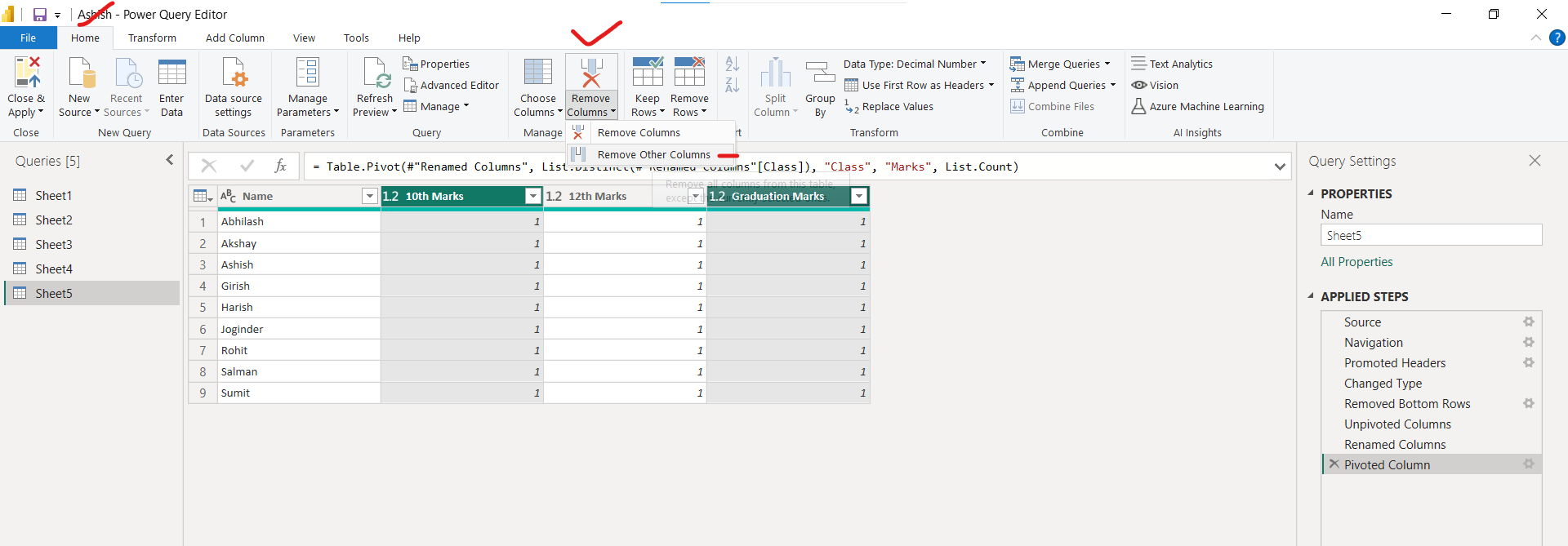The image size is (1568, 546).
Task: Collapse the Queries pane
Action: (170, 160)
